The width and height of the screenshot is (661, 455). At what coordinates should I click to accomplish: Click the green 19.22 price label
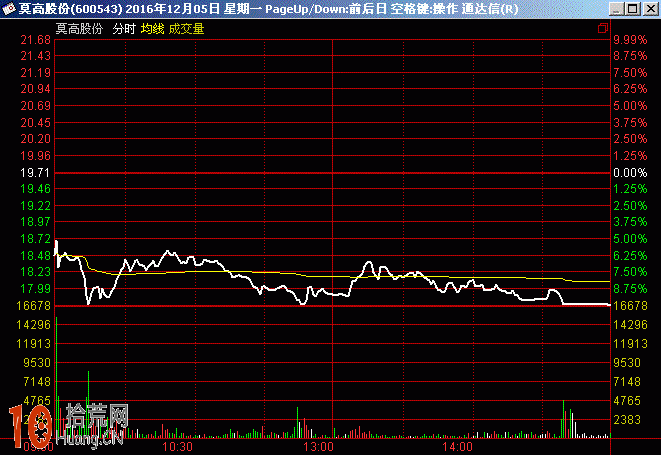pyautogui.click(x=35, y=205)
